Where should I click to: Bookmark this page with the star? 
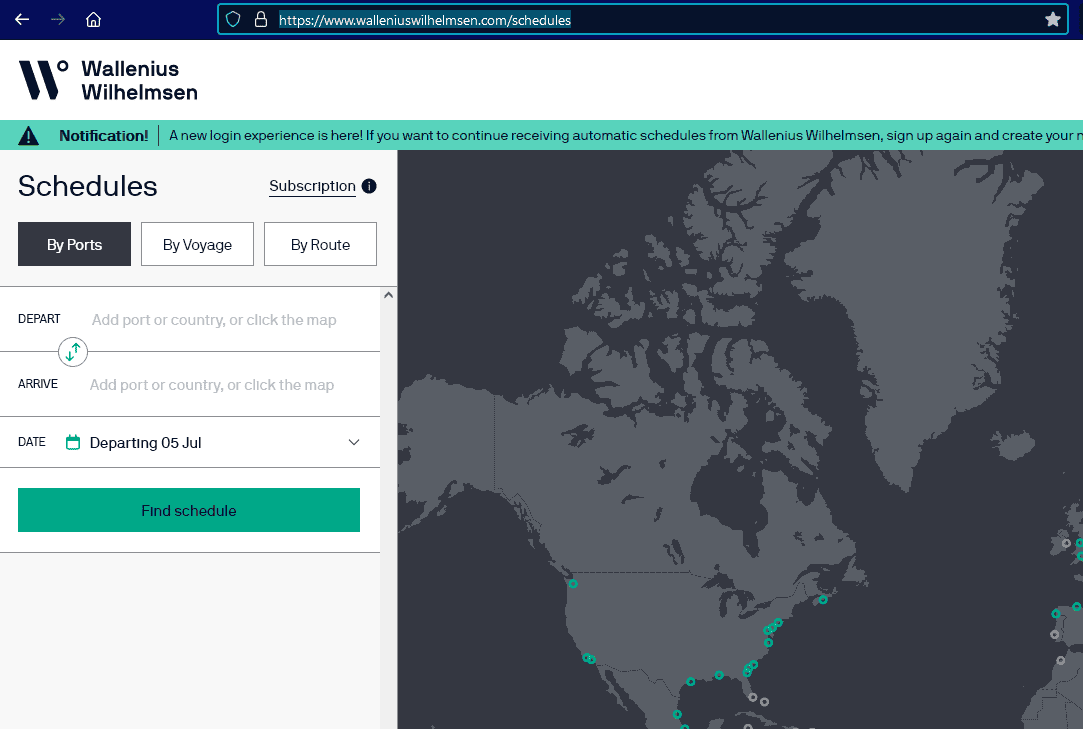point(1053,19)
